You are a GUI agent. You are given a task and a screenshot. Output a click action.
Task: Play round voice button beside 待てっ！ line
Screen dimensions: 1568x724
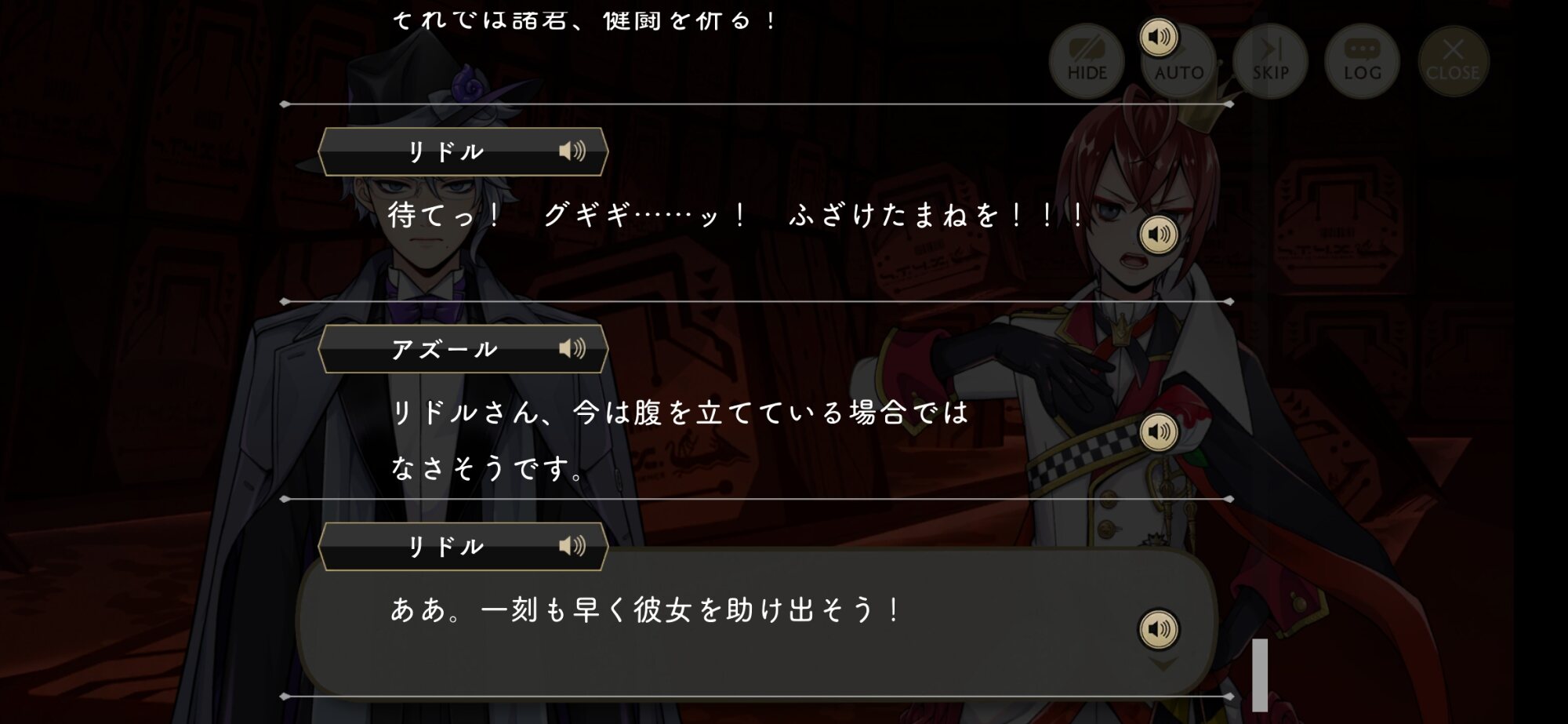tap(1159, 235)
